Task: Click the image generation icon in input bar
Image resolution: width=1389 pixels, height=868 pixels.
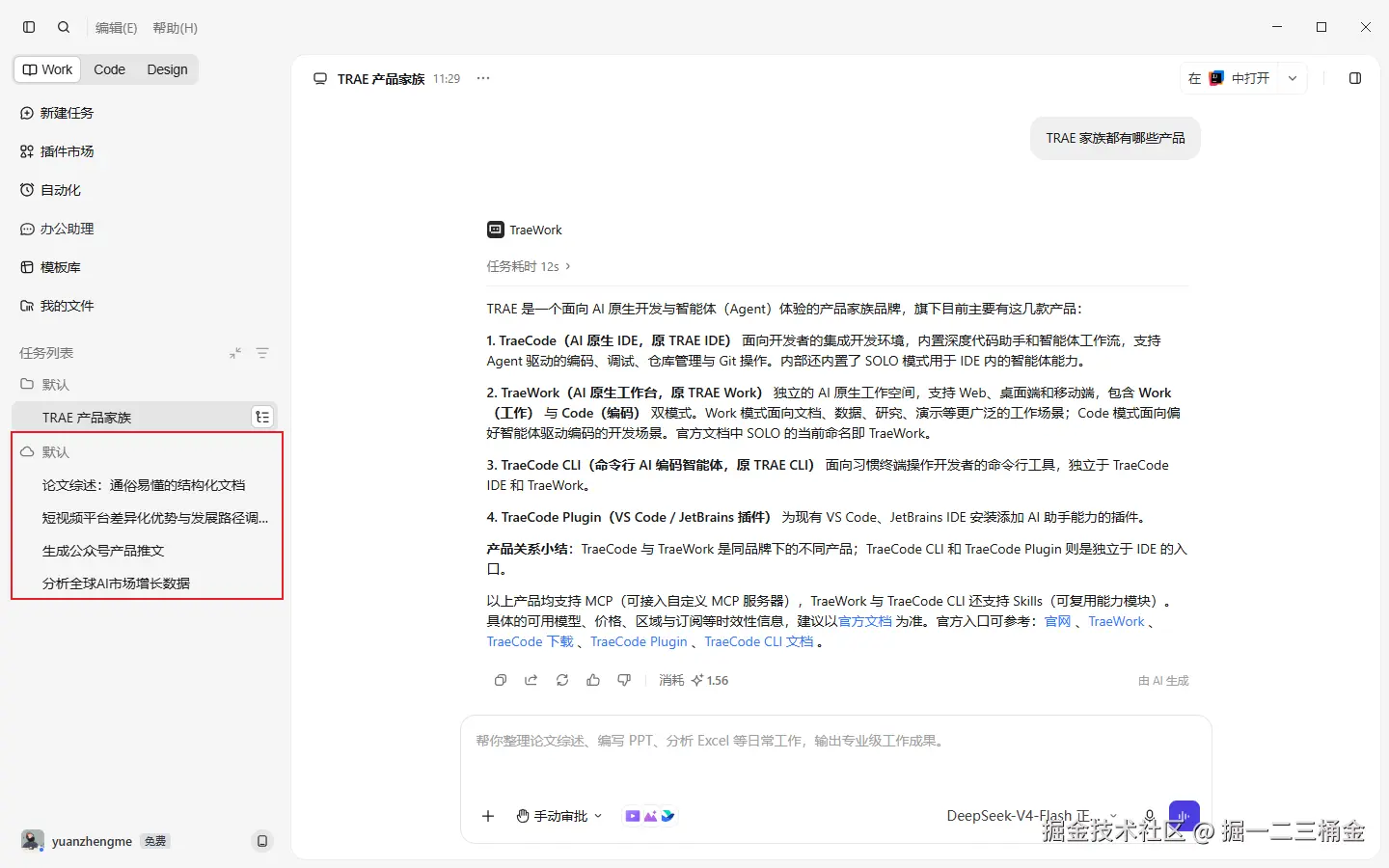Action: click(650, 816)
